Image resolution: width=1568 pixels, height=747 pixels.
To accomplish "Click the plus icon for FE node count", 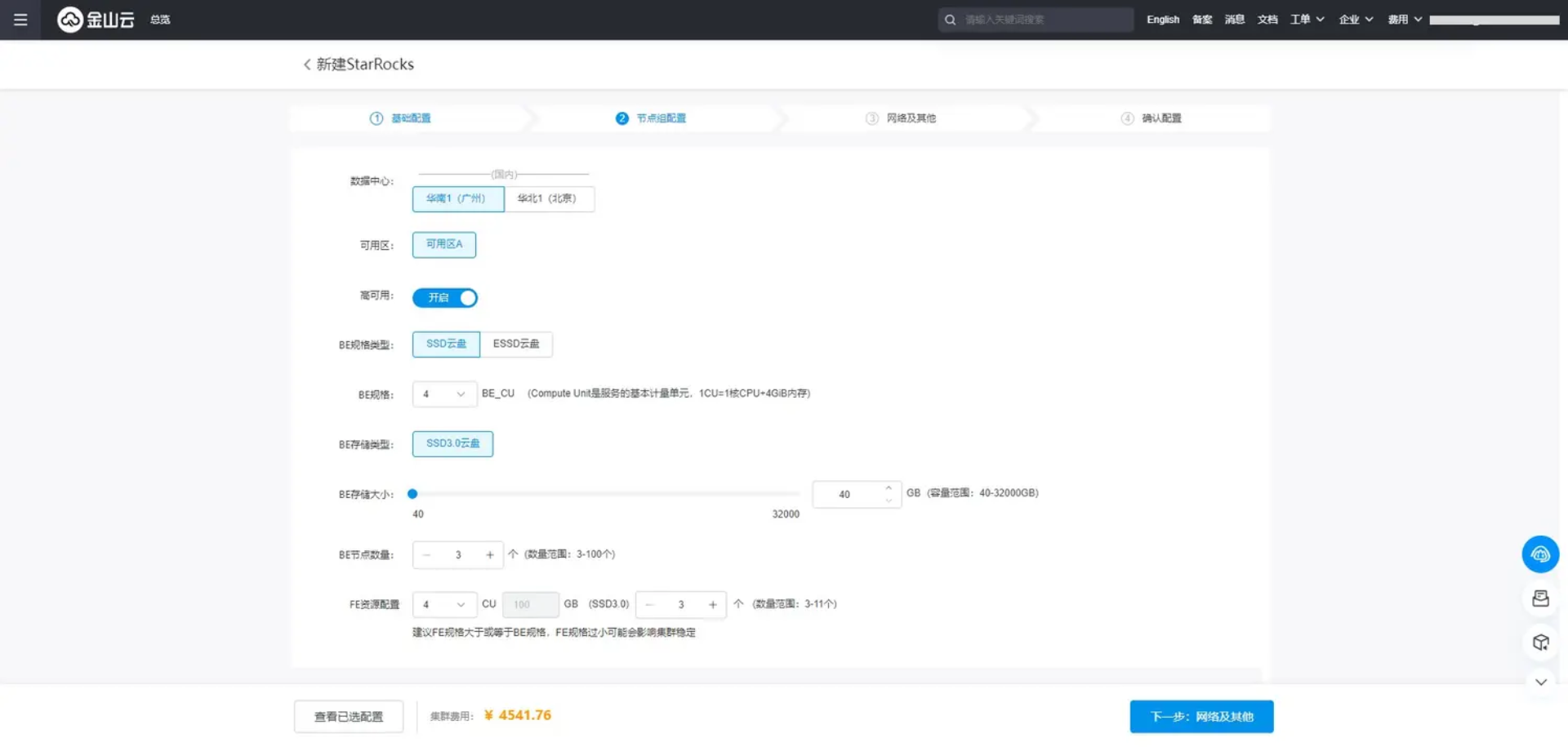I will pyautogui.click(x=712, y=605).
